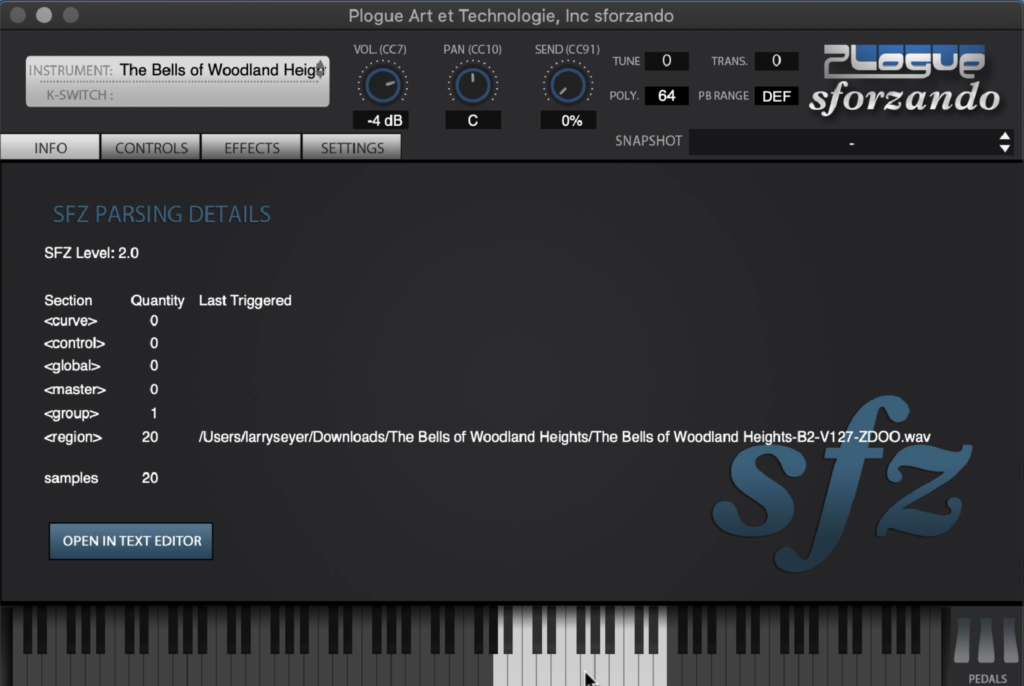Click the Last Triggered column header
The image size is (1024, 686).
245,301
